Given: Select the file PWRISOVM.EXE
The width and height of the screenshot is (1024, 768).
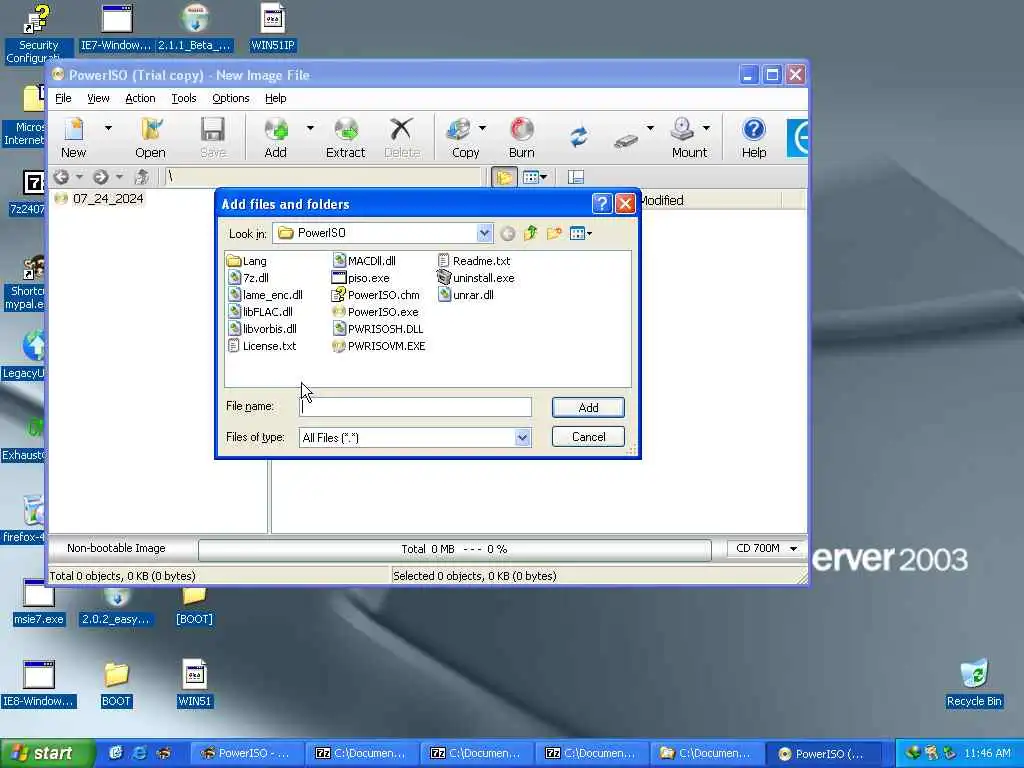Looking at the screenshot, I should click(x=379, y=345).
